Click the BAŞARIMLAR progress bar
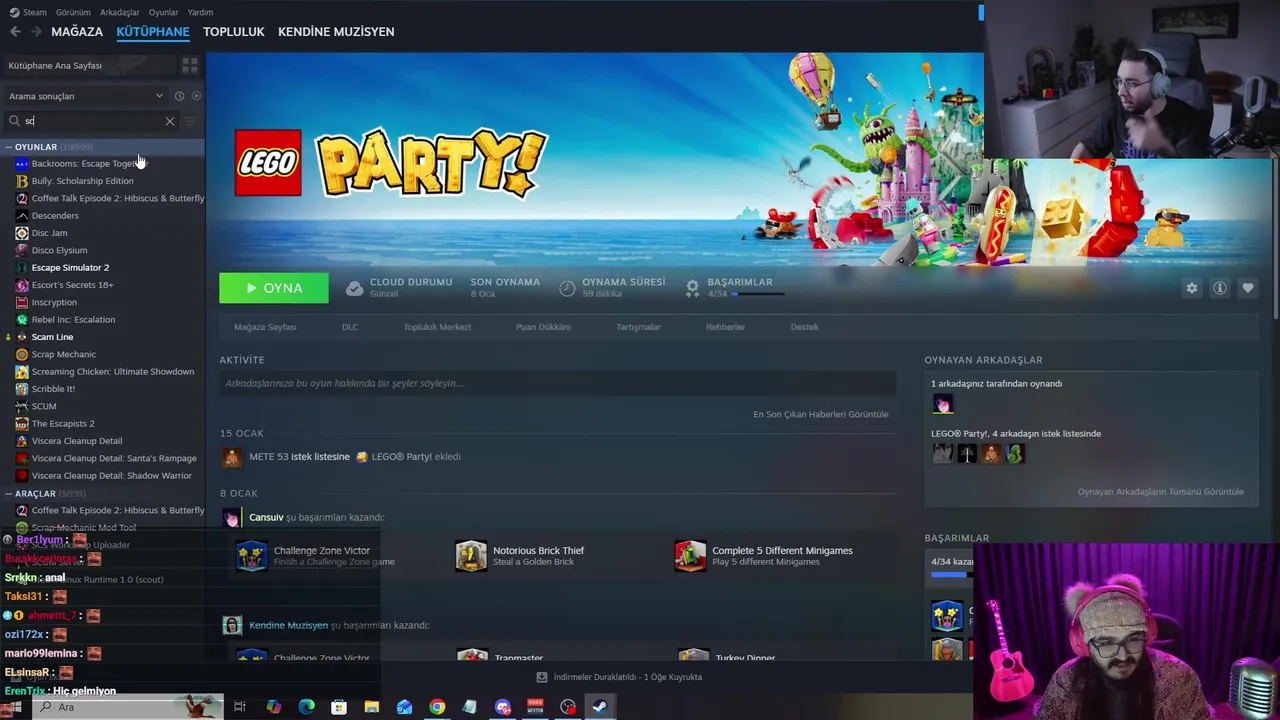 pos(758,294)
